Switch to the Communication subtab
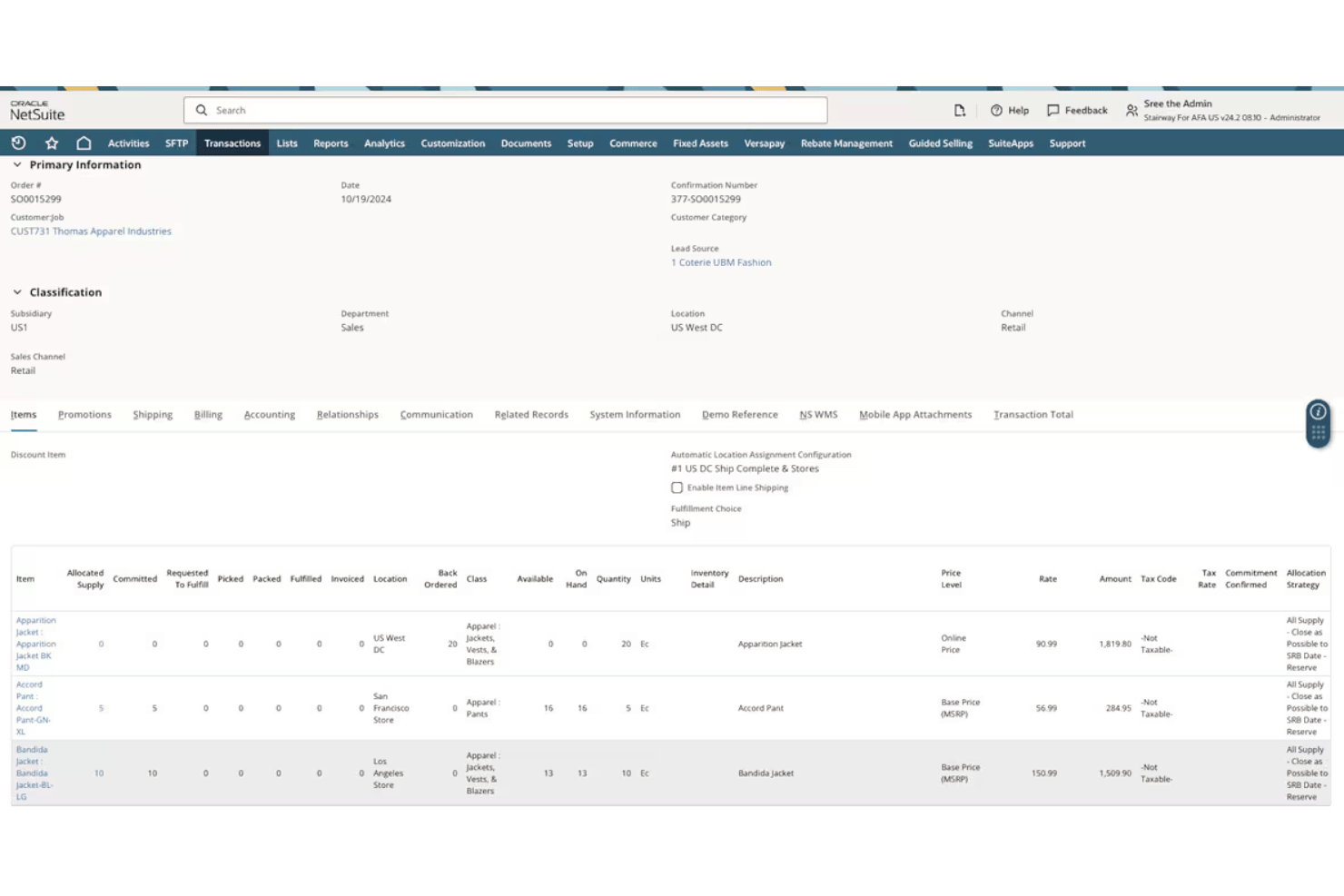Image resolution: width=1344 pixels, height=896 pixels. click(437, 415)
